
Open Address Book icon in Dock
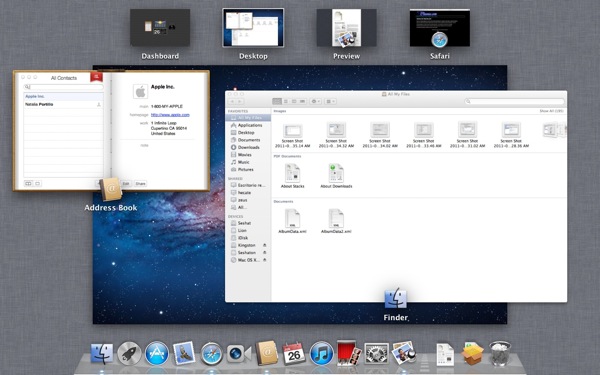(266, 353)
